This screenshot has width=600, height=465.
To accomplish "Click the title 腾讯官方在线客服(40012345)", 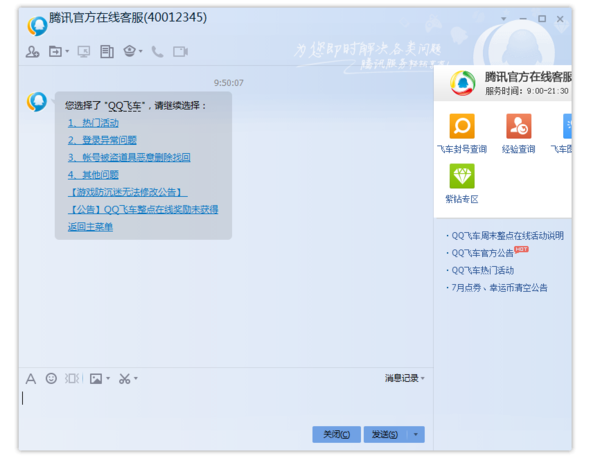I will coord(128,18).
